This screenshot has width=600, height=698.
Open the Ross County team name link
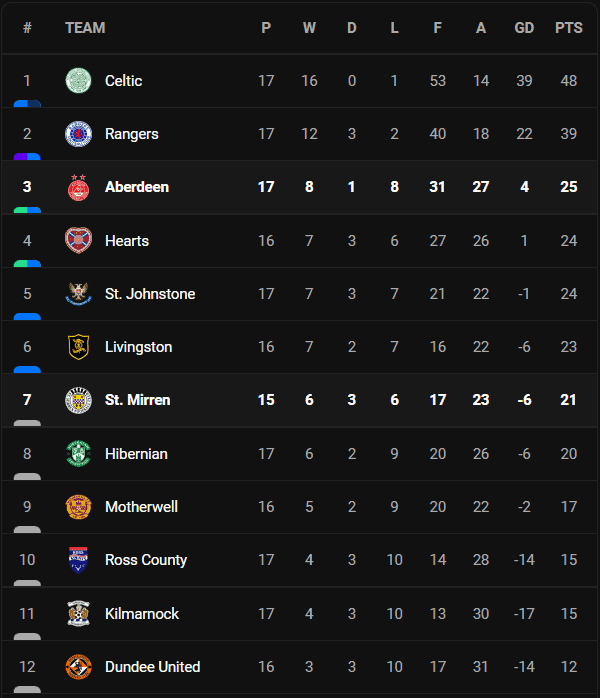pyautogui.click(x=146, y=560)
